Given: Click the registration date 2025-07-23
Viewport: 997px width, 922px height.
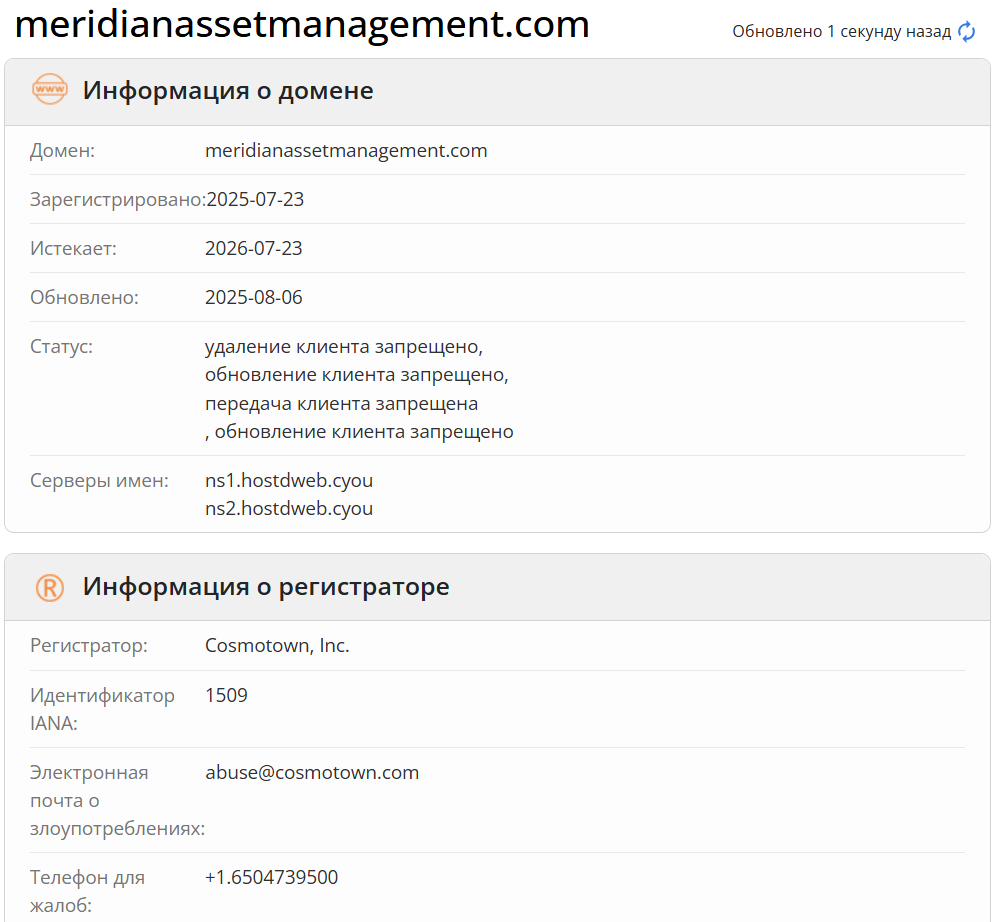Looking at the screenshot, I should point(256,199).
